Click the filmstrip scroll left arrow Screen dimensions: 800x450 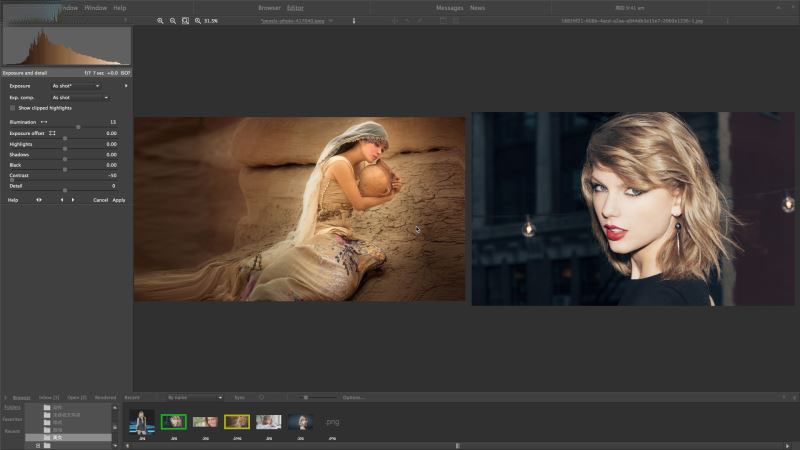pos(127,445)
